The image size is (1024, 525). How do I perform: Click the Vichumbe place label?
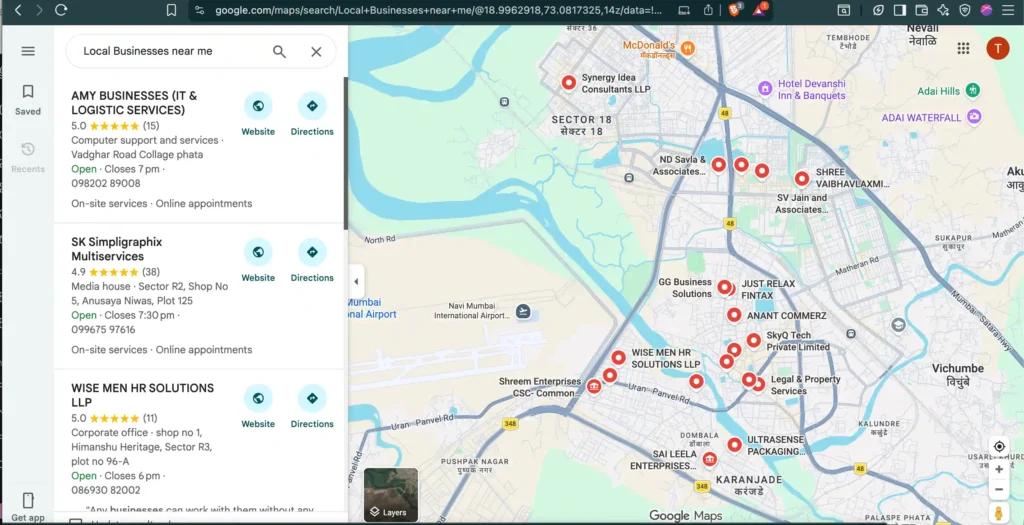[957, 375]
